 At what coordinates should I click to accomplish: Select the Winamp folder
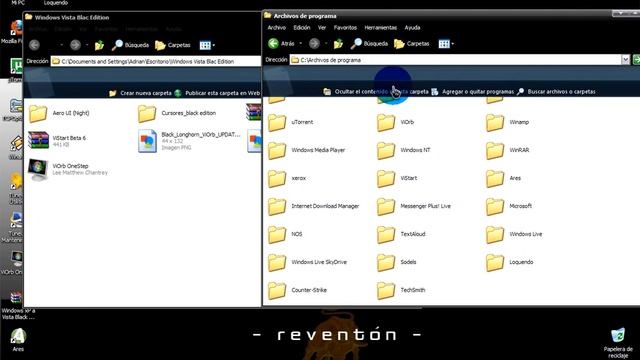click(507, 122)
